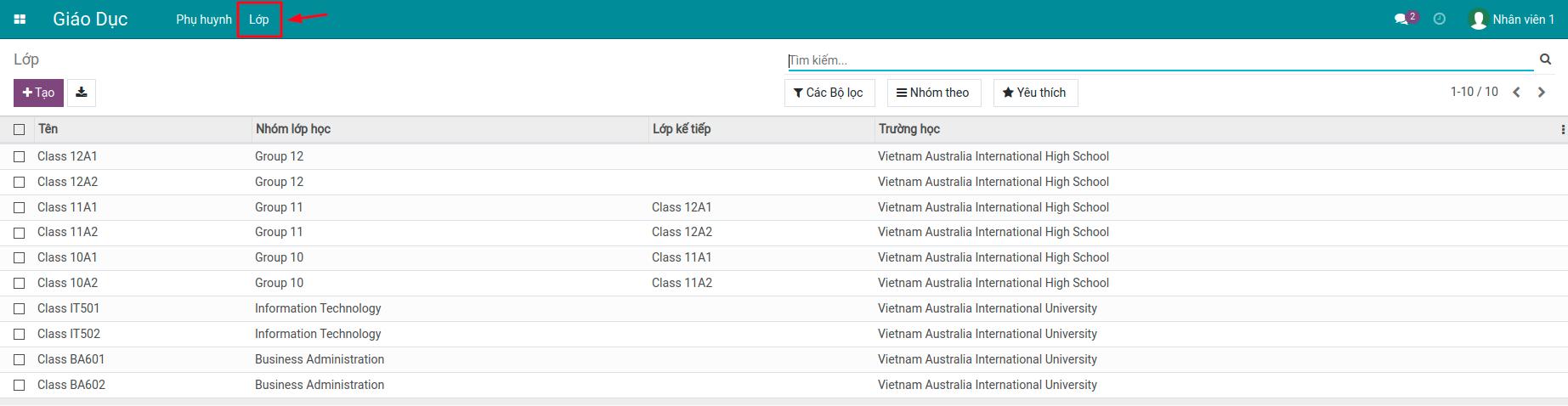Click next class Class 11A2 in 10A2 row
1568x406 pixels.
(x=682, y=283)
